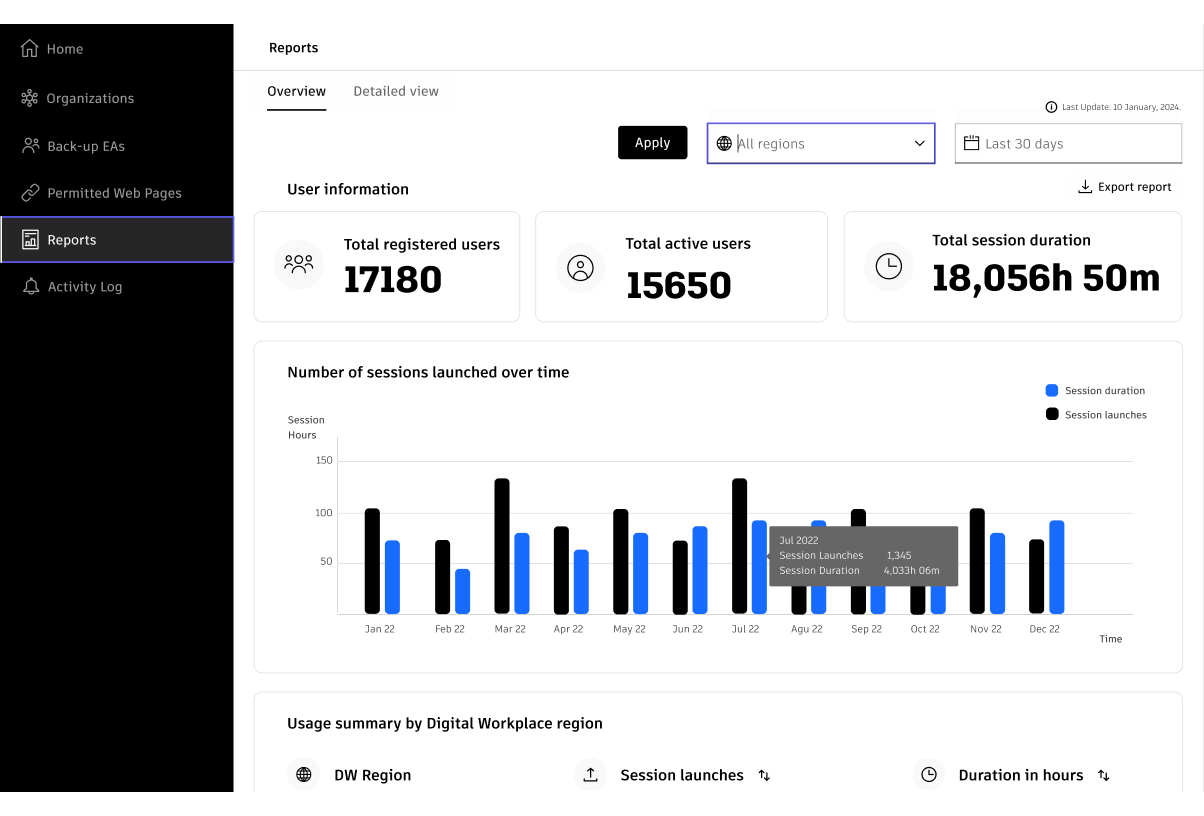Select Reports in the sidebar
1204x816 pixels.
[117, 240]
